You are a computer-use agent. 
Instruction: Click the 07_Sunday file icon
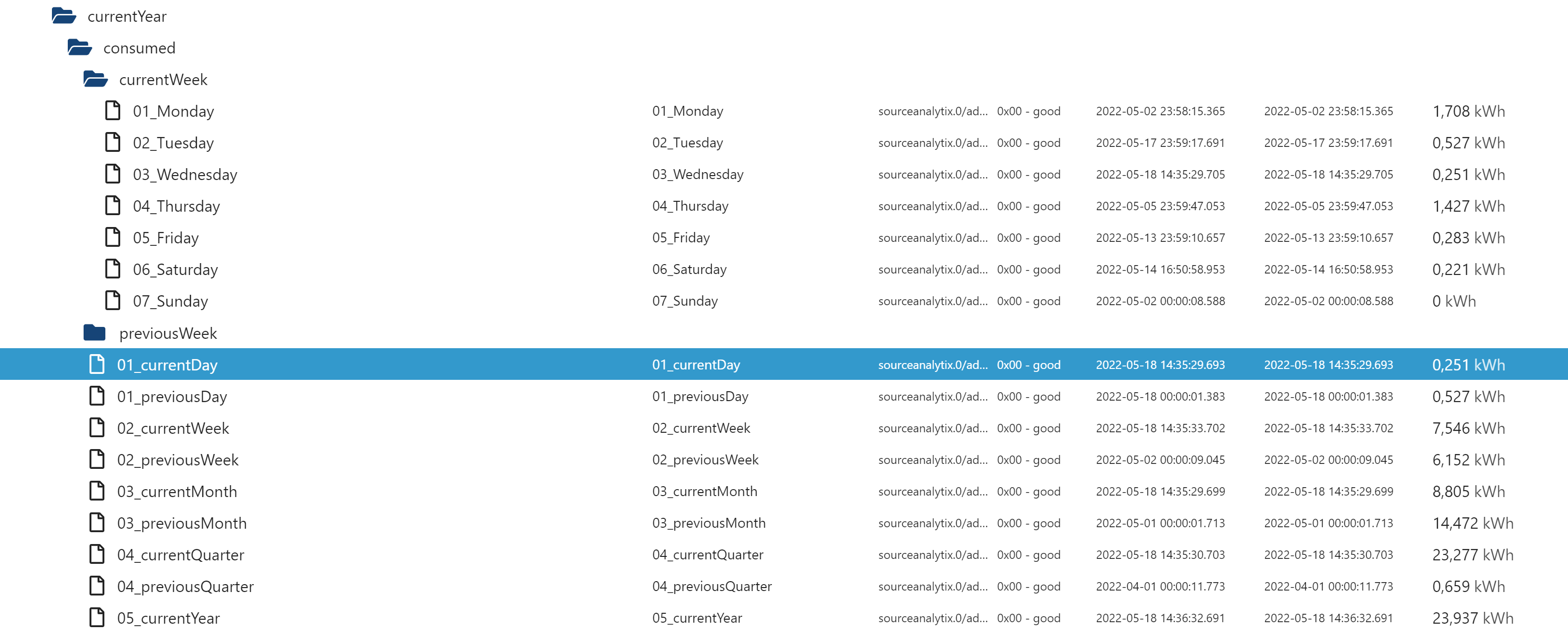tap(113, 301)
